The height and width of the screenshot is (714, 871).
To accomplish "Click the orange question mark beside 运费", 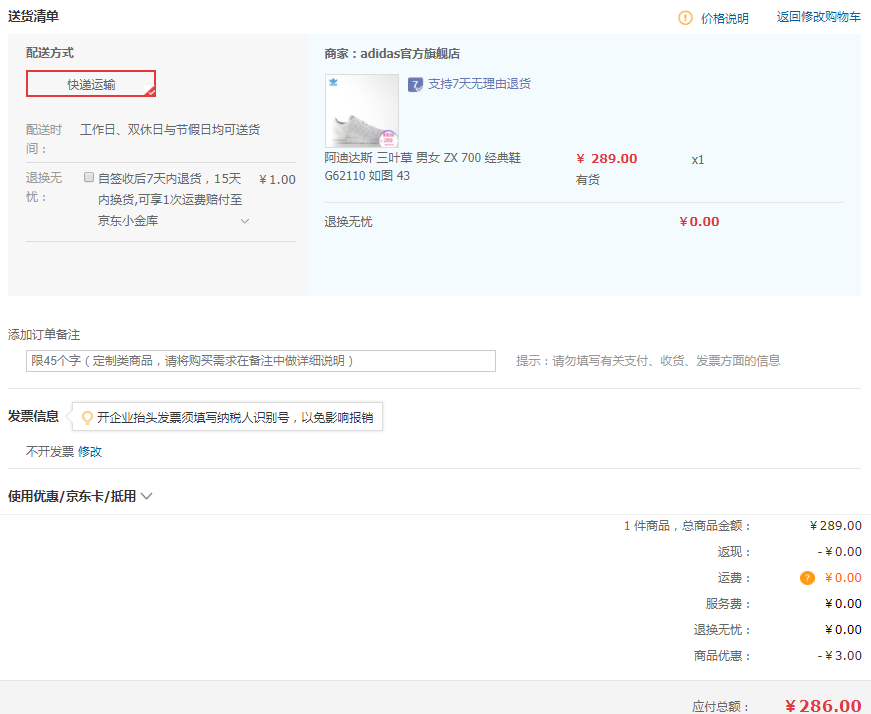I will [807, 578].
